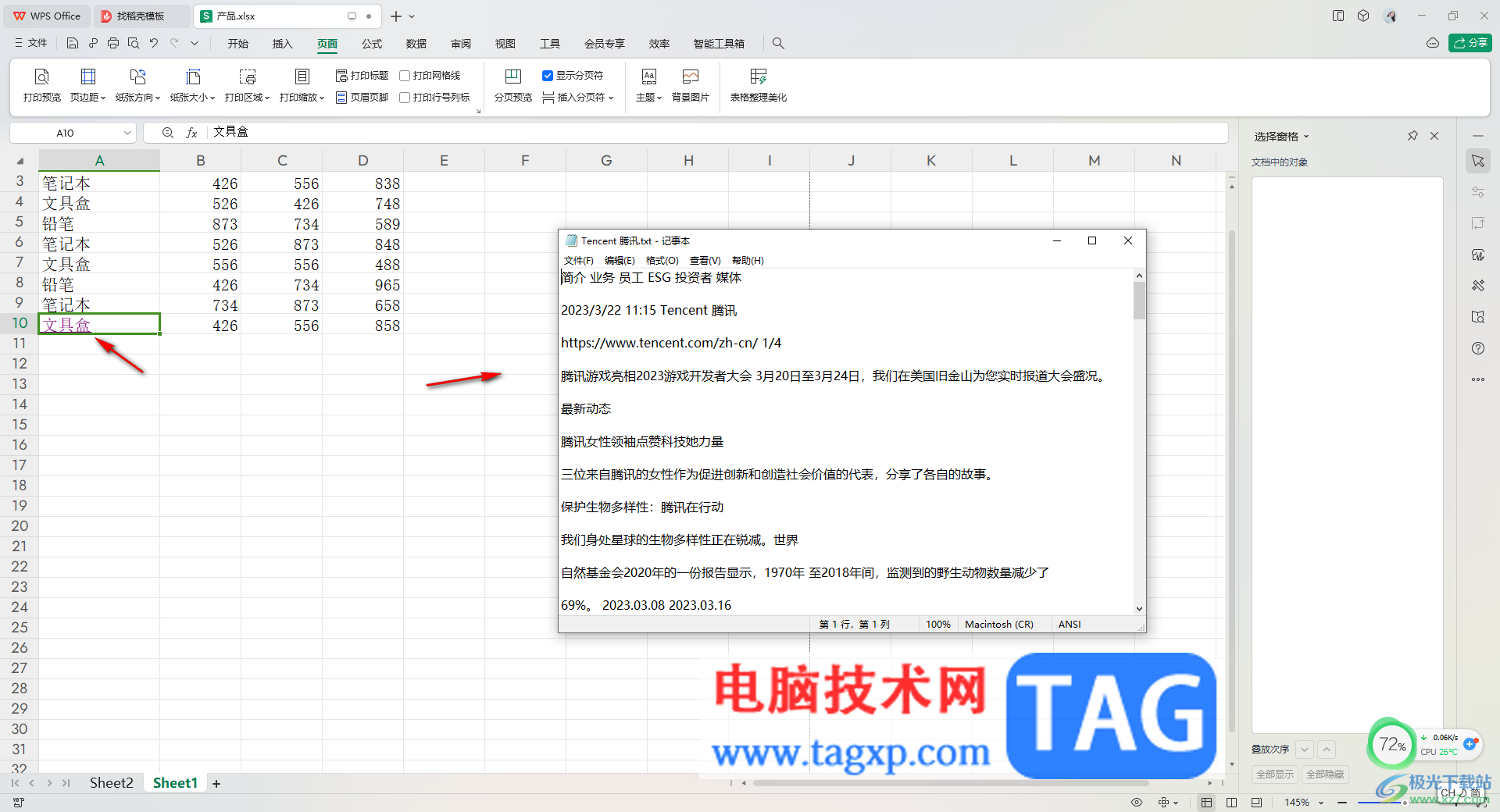
Task: Close the selection pane with X
Action: tap(1434, 136)
